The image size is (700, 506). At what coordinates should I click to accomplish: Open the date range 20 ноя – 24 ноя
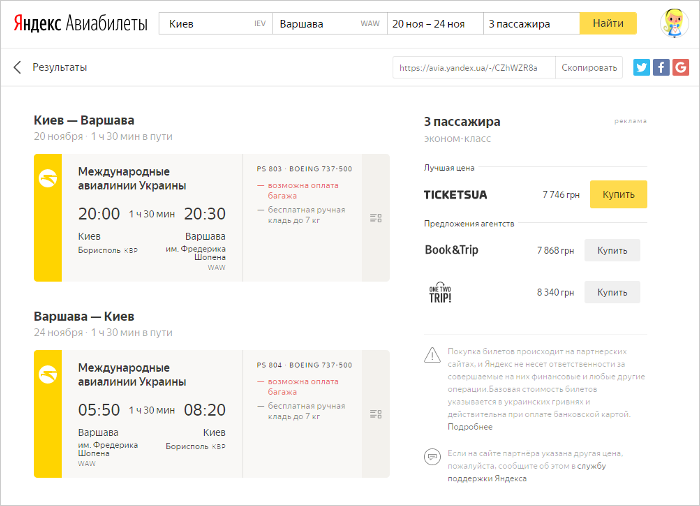point(435,24)
